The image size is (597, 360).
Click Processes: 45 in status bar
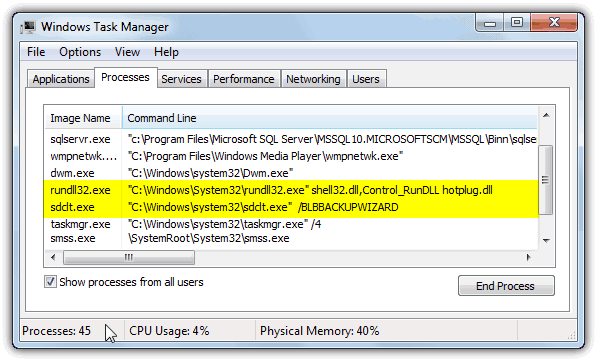pyautogui.click(x=57, y=331)
